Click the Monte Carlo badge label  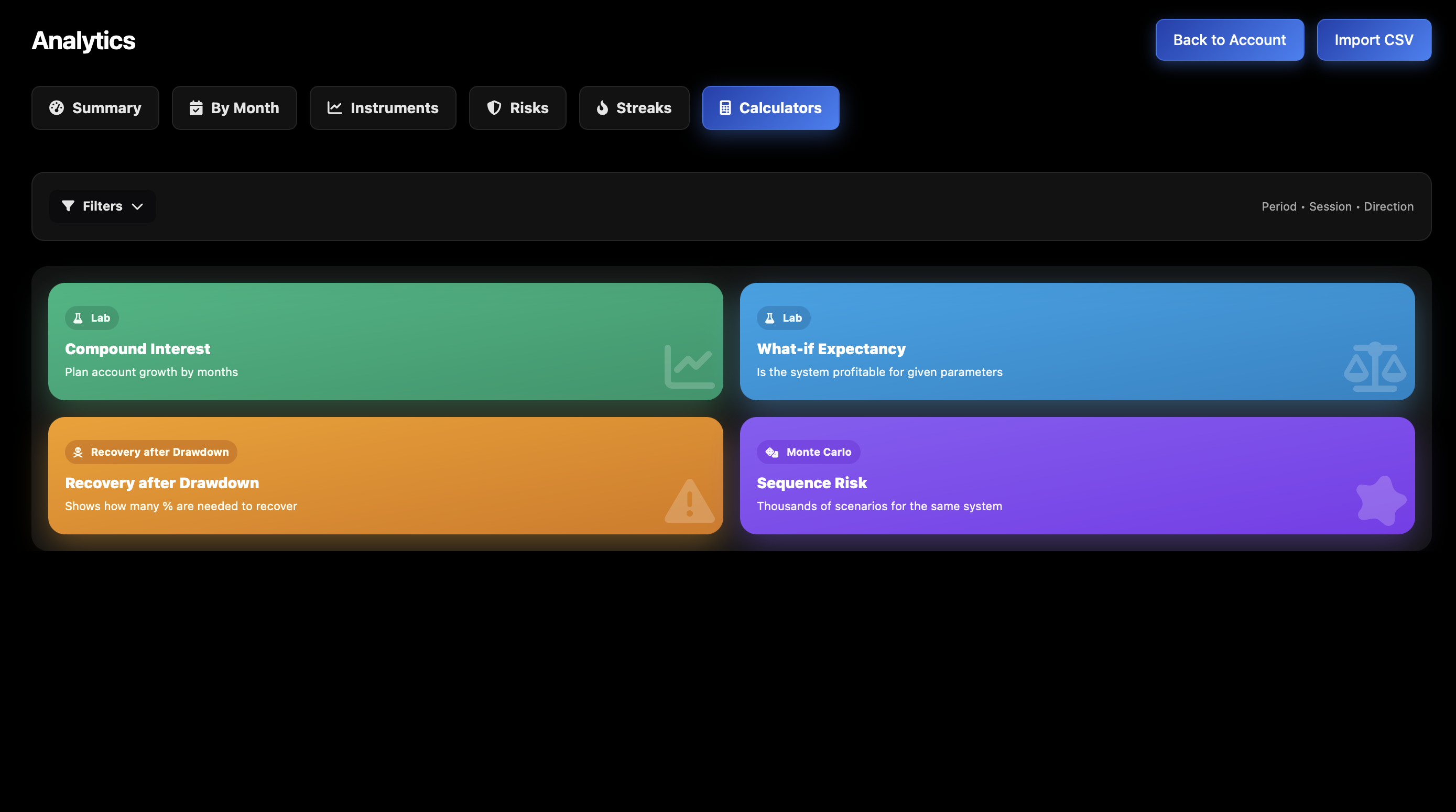(x=808, y=452)
